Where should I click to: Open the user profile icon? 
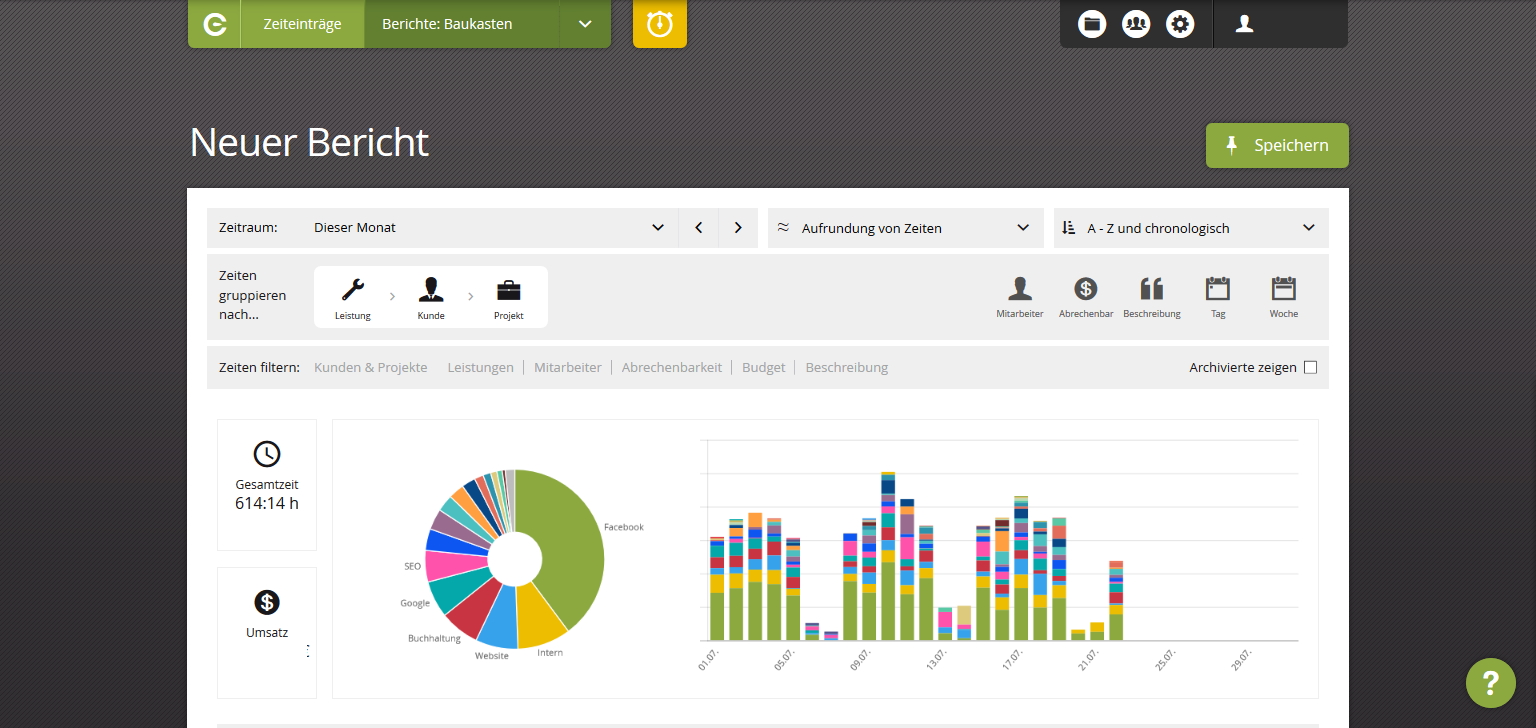[1244, 24]
